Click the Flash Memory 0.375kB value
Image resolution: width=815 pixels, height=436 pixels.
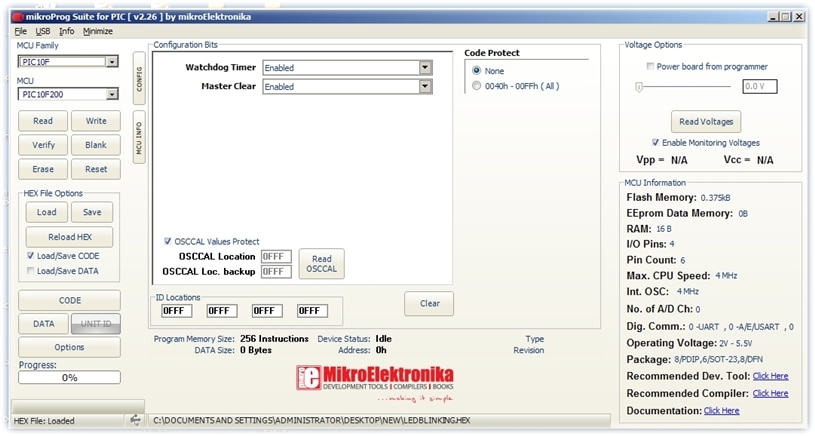pos(715,198)
